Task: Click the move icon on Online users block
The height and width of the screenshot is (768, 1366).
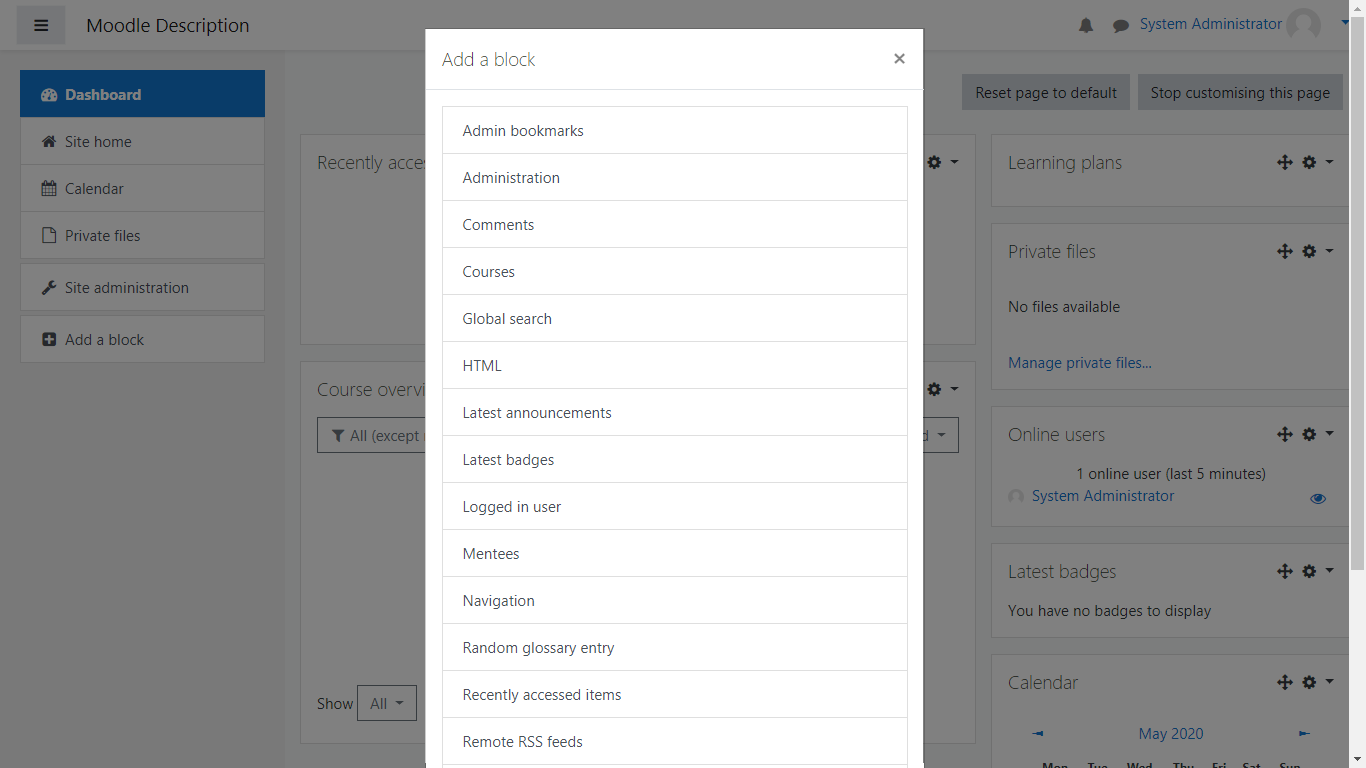Action: [x=1285, y=434]
